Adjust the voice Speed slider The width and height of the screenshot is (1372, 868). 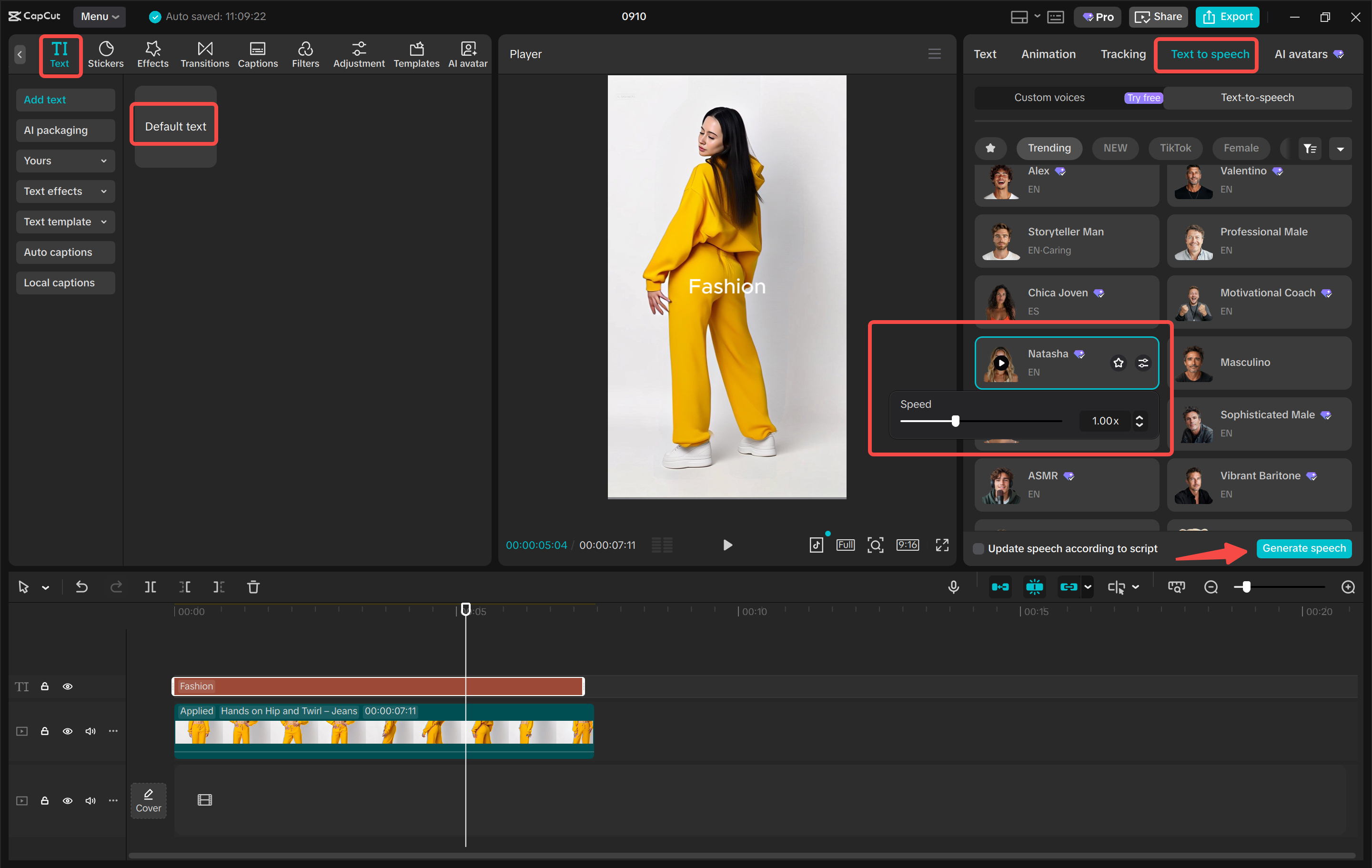tap(955, 421)
